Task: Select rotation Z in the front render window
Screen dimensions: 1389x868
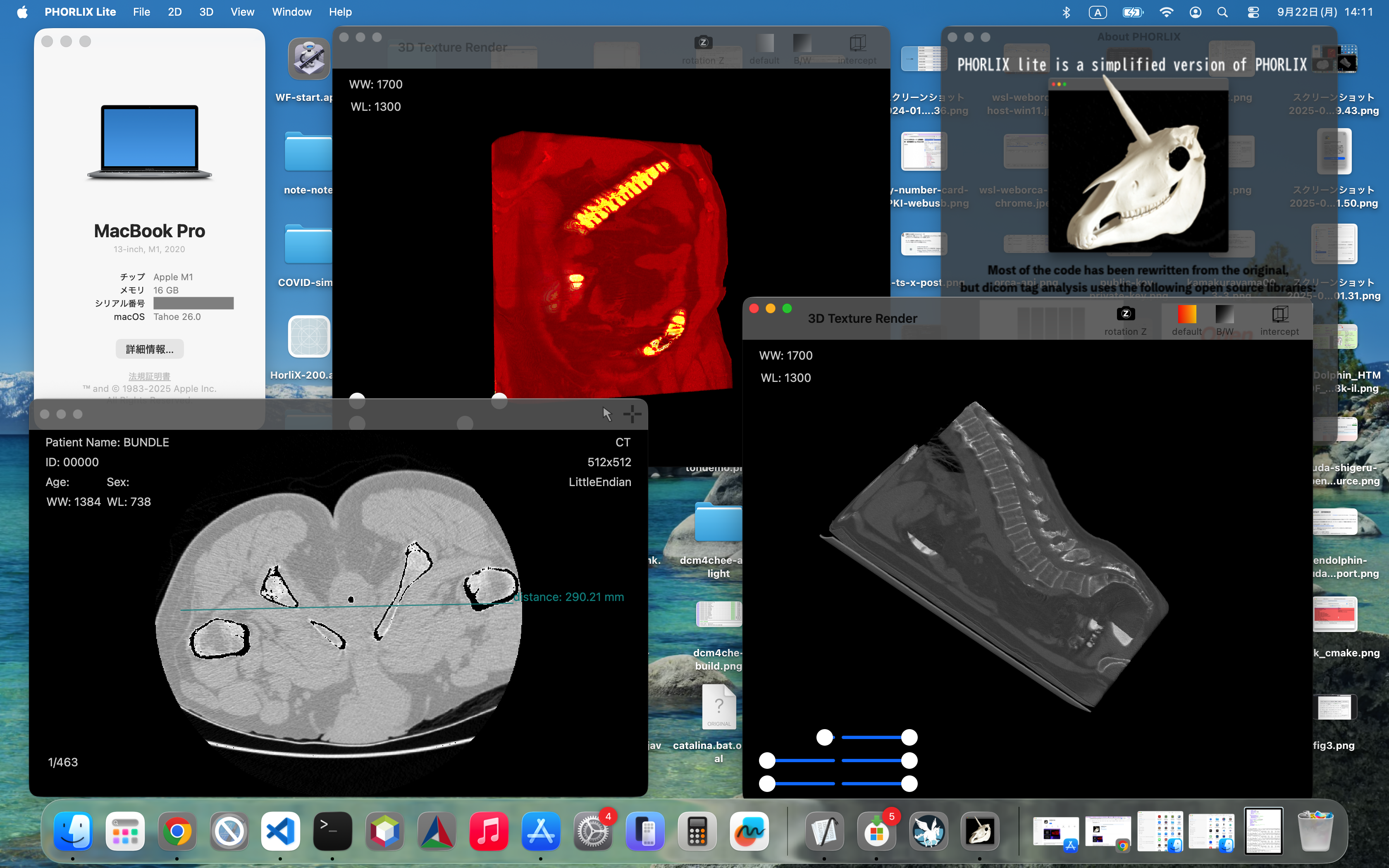Action: tap(1125, 321)
